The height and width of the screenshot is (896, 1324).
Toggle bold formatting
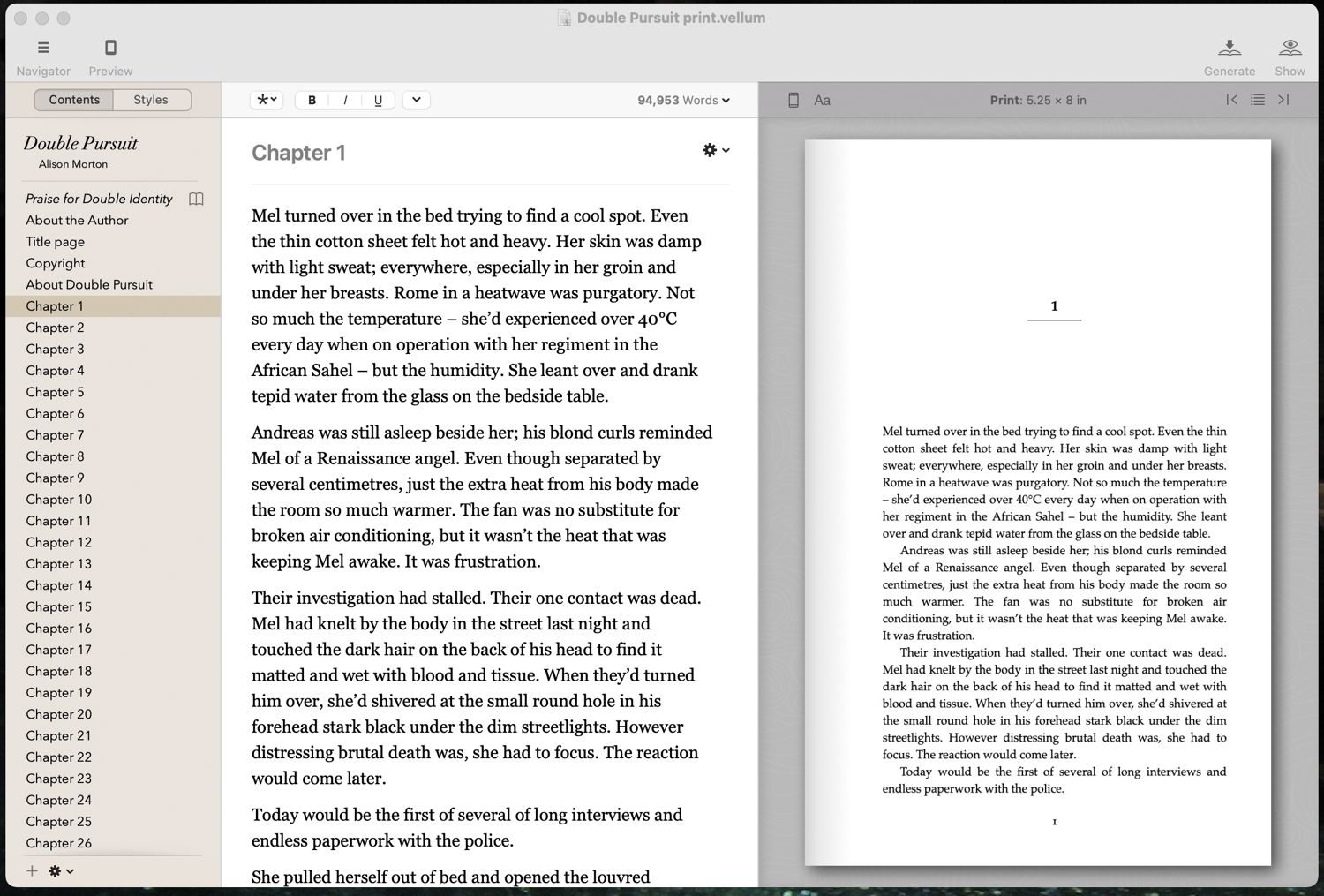pyautogui.click(x=312, y=101)
